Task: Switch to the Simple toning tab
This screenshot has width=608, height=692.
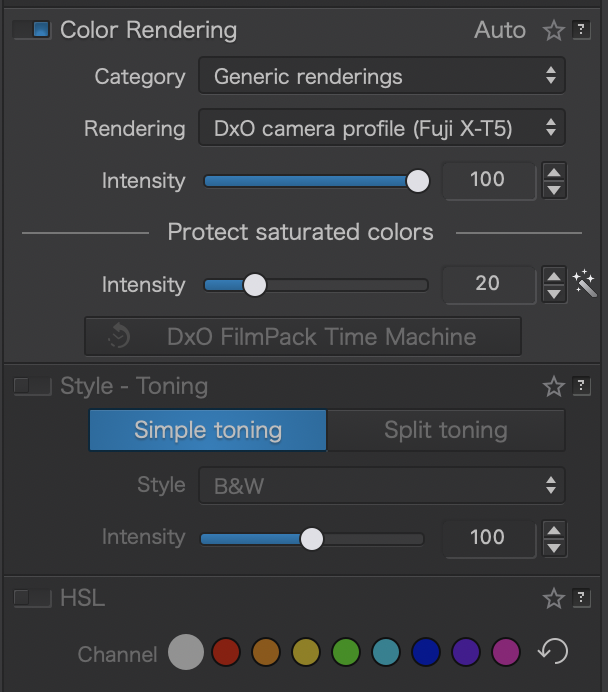Action: 208,431
